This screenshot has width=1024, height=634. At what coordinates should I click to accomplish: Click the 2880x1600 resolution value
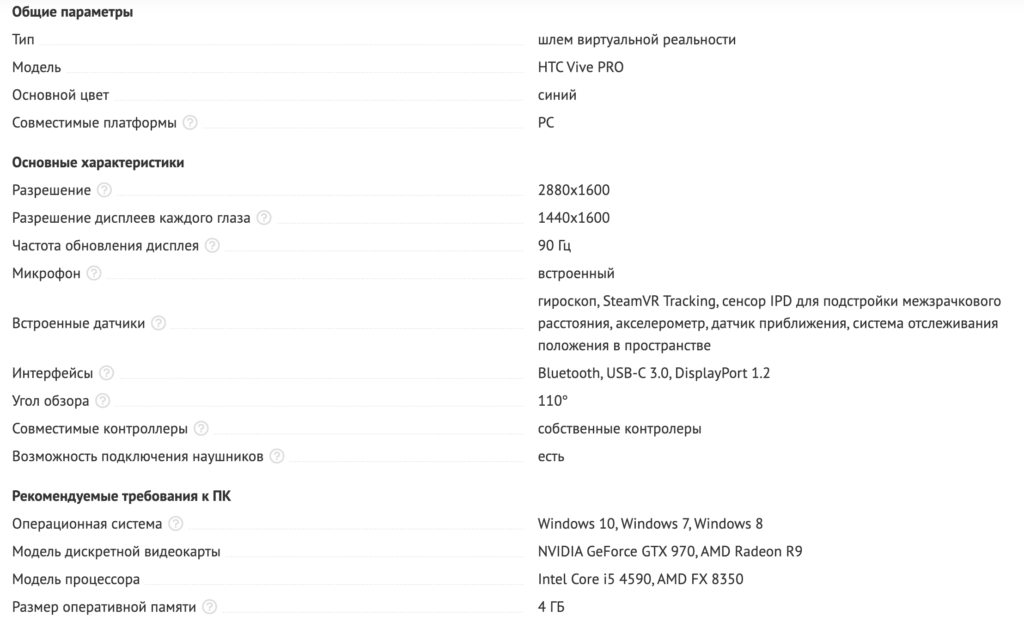pos(573,190)
